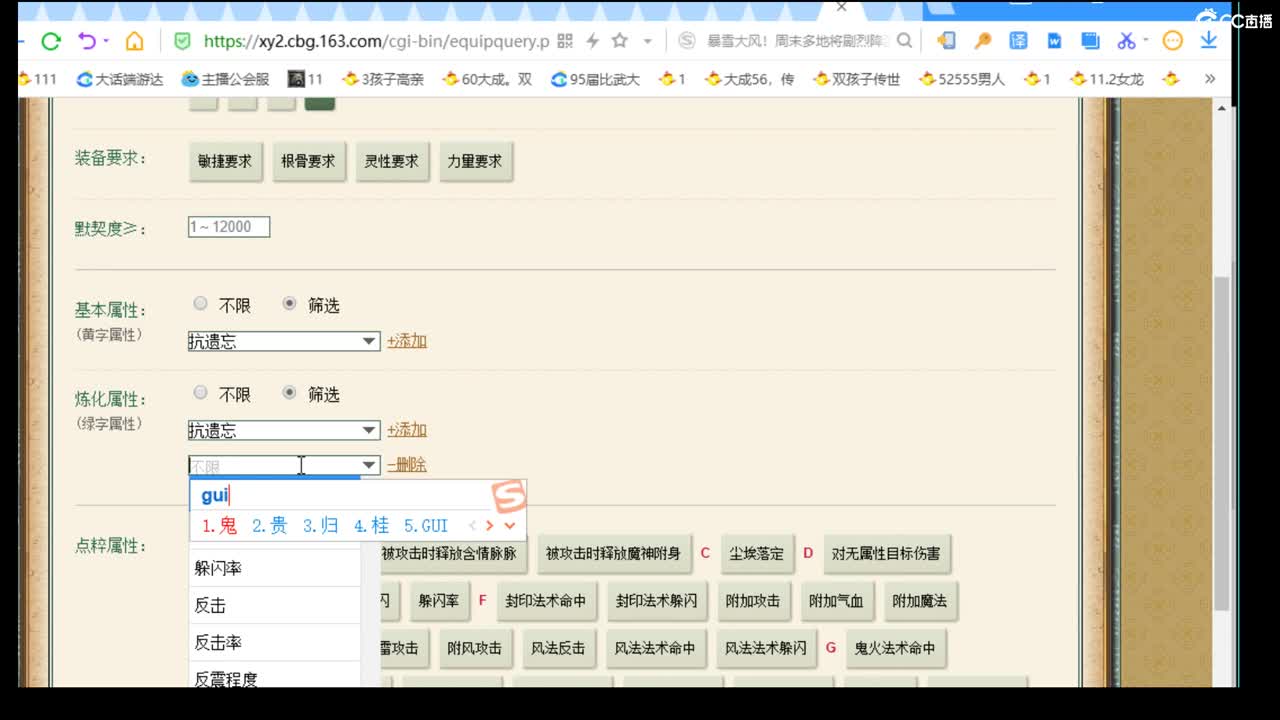
Task: Click the orange key password icon
Action: 983,41
